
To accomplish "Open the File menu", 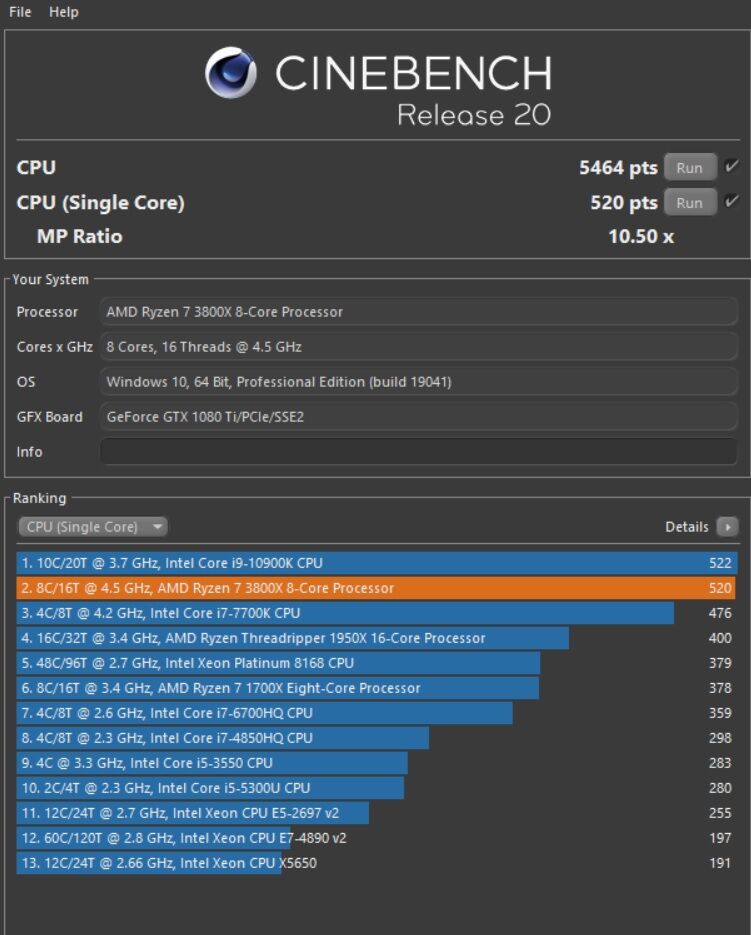I will [20, 12].
